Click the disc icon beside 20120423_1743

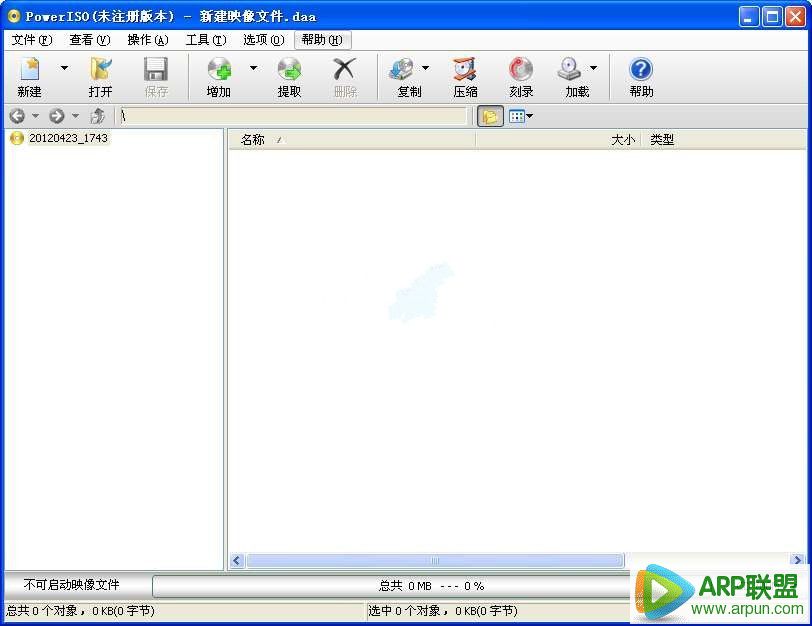[x=17, y=138]
